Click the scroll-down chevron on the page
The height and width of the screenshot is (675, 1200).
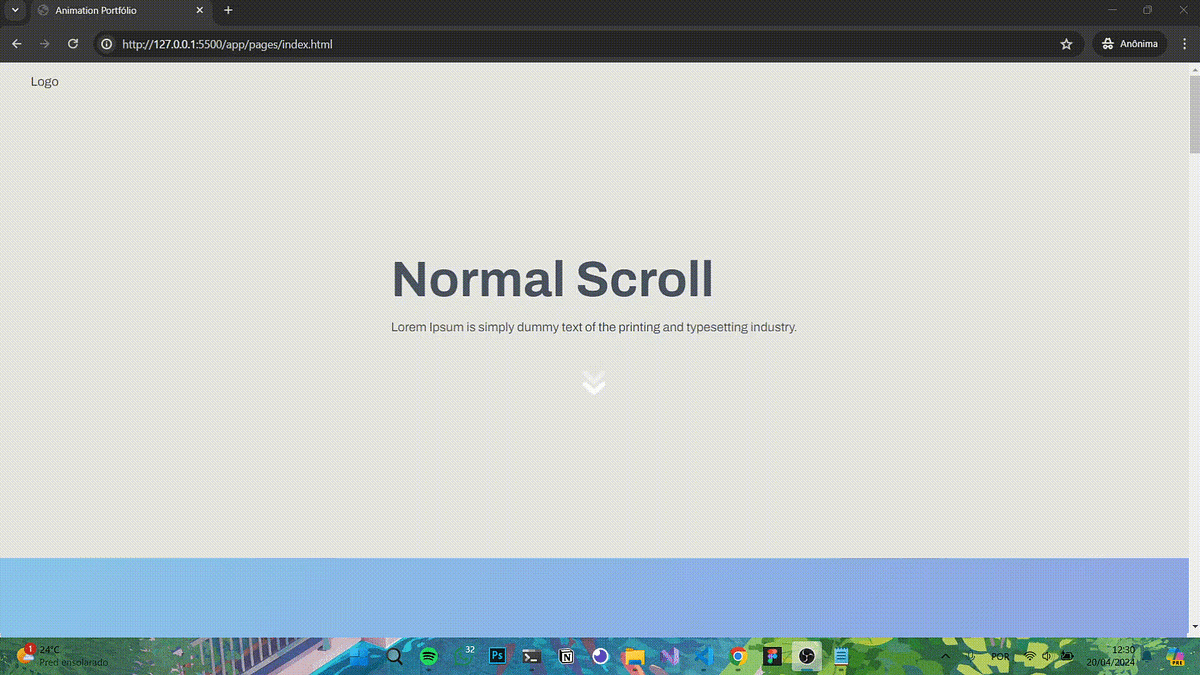point(594,382)
